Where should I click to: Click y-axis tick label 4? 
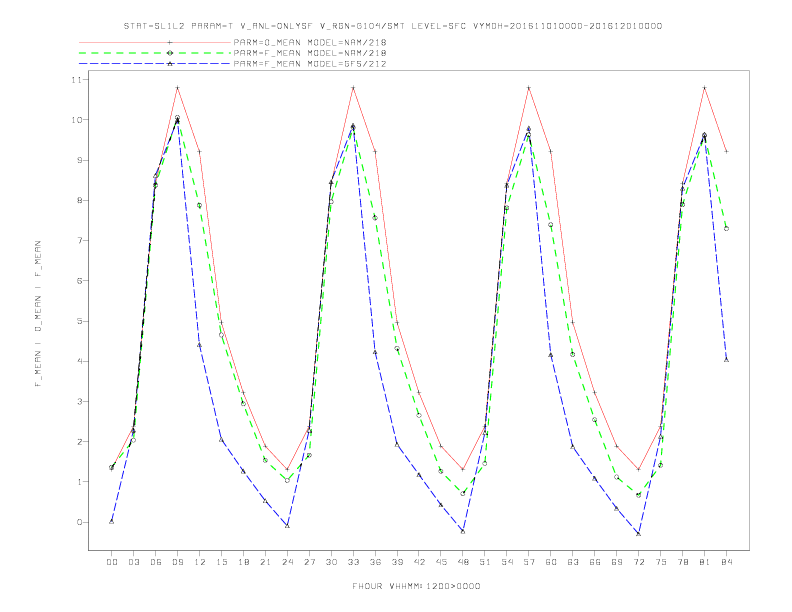[79, 361]
